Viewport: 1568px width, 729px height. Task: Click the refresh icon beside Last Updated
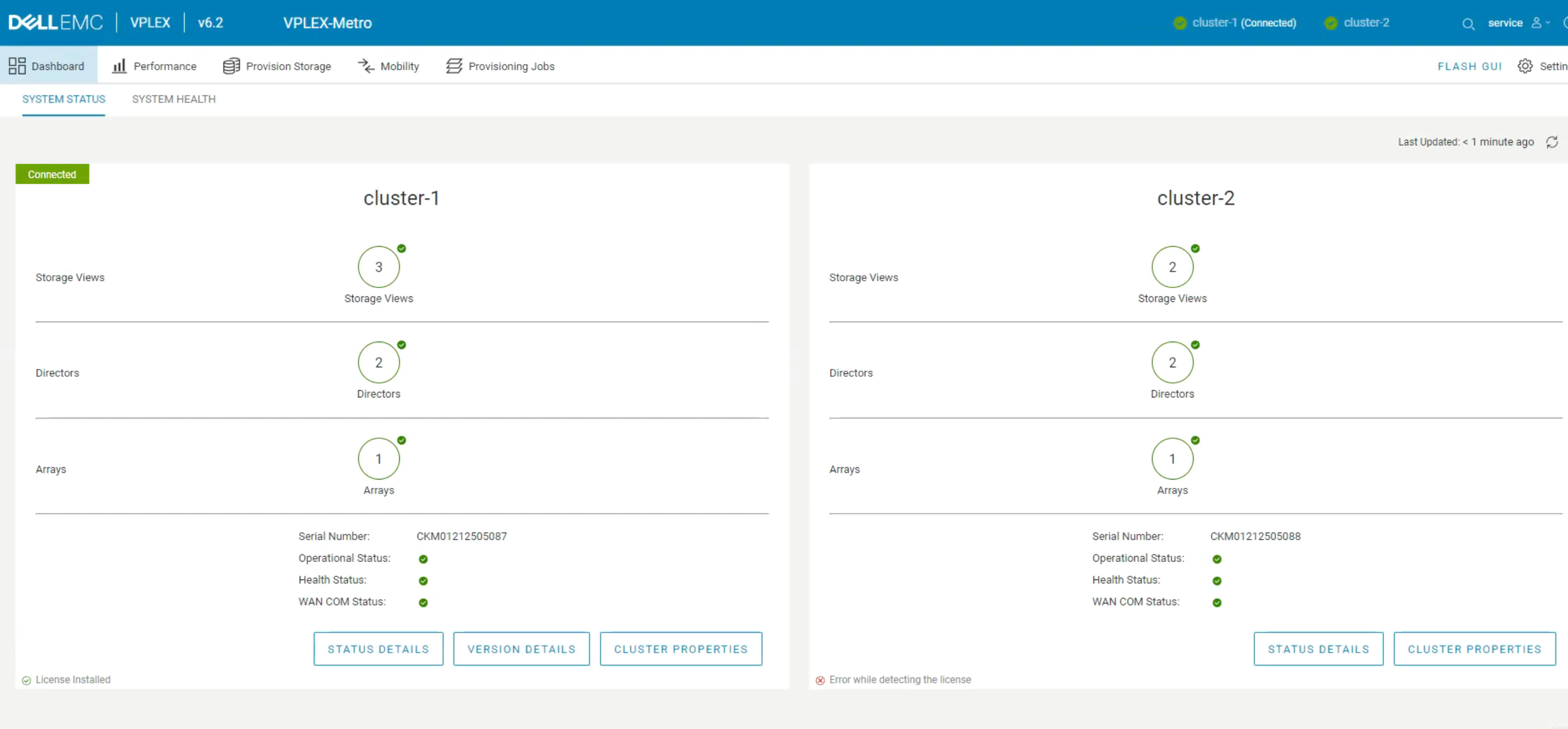click(x=1552, y=142)
